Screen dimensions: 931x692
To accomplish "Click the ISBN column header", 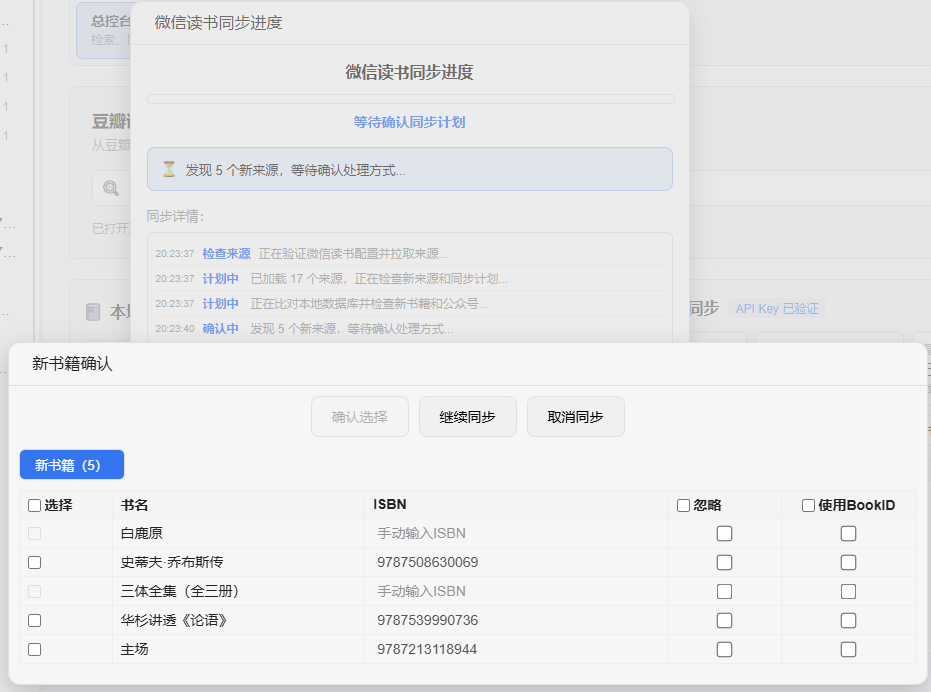I will [390, 505].
